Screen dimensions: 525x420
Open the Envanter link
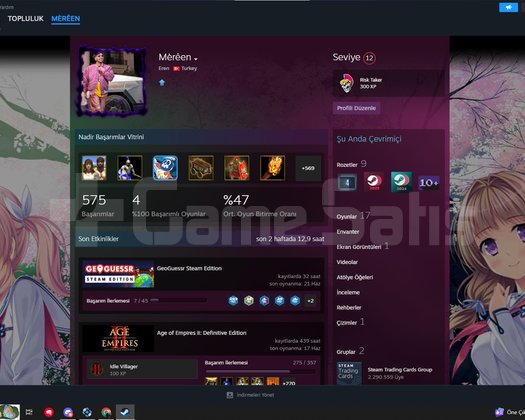pyautogui.click(x=348, y=232)
